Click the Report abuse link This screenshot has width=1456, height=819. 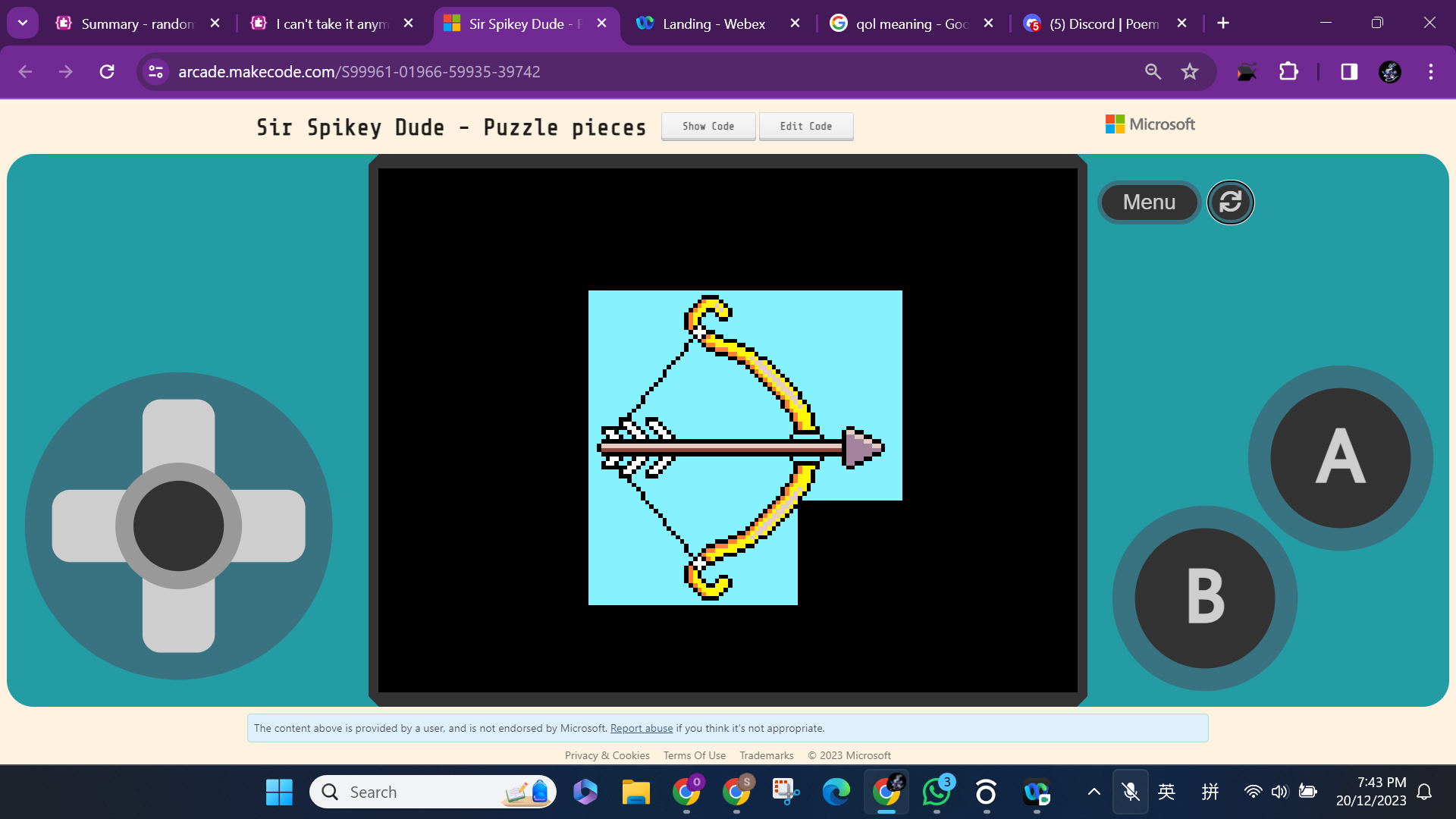(641, 728)
